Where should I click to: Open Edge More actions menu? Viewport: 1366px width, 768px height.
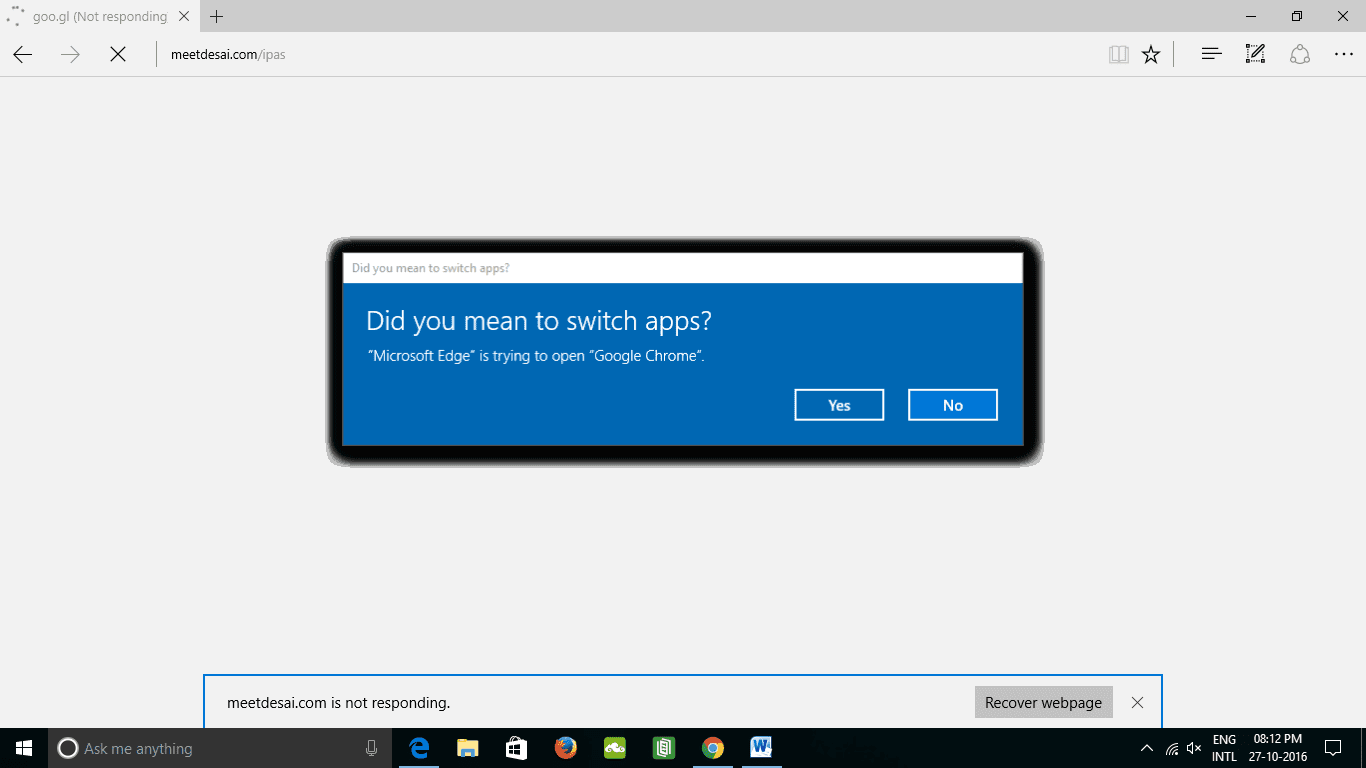click(1344, 55)
